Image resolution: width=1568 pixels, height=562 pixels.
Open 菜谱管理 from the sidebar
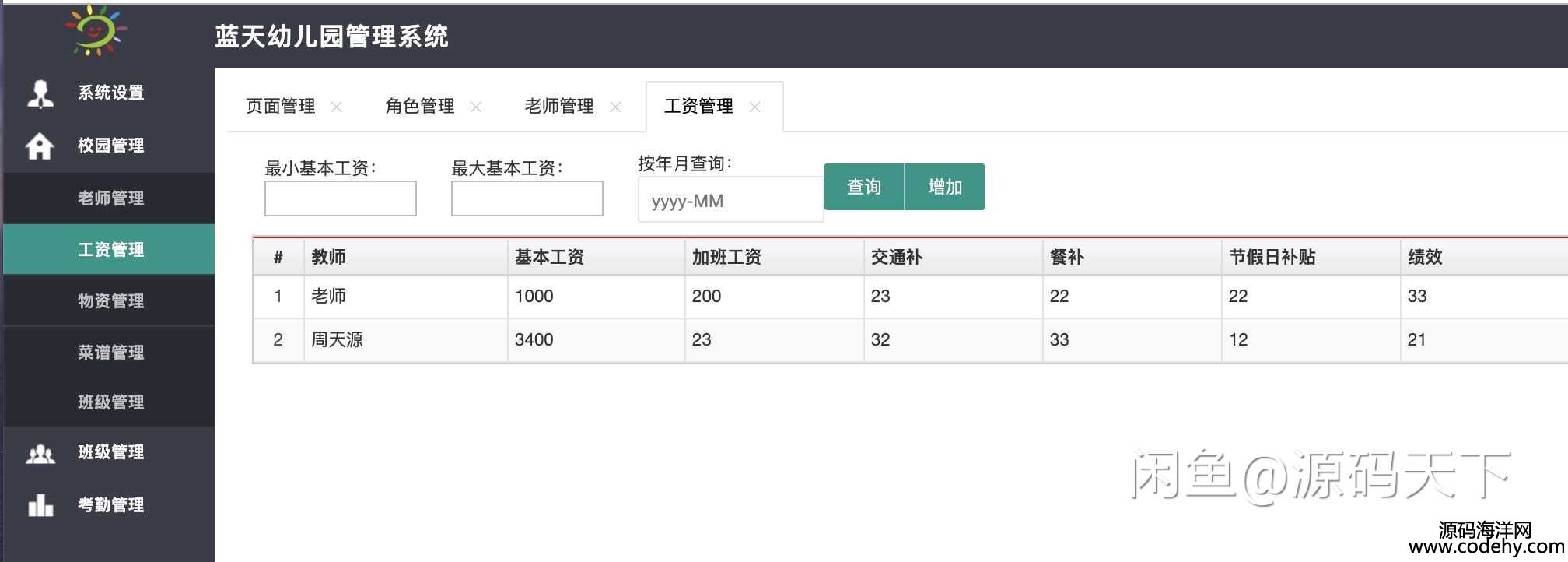109,352
